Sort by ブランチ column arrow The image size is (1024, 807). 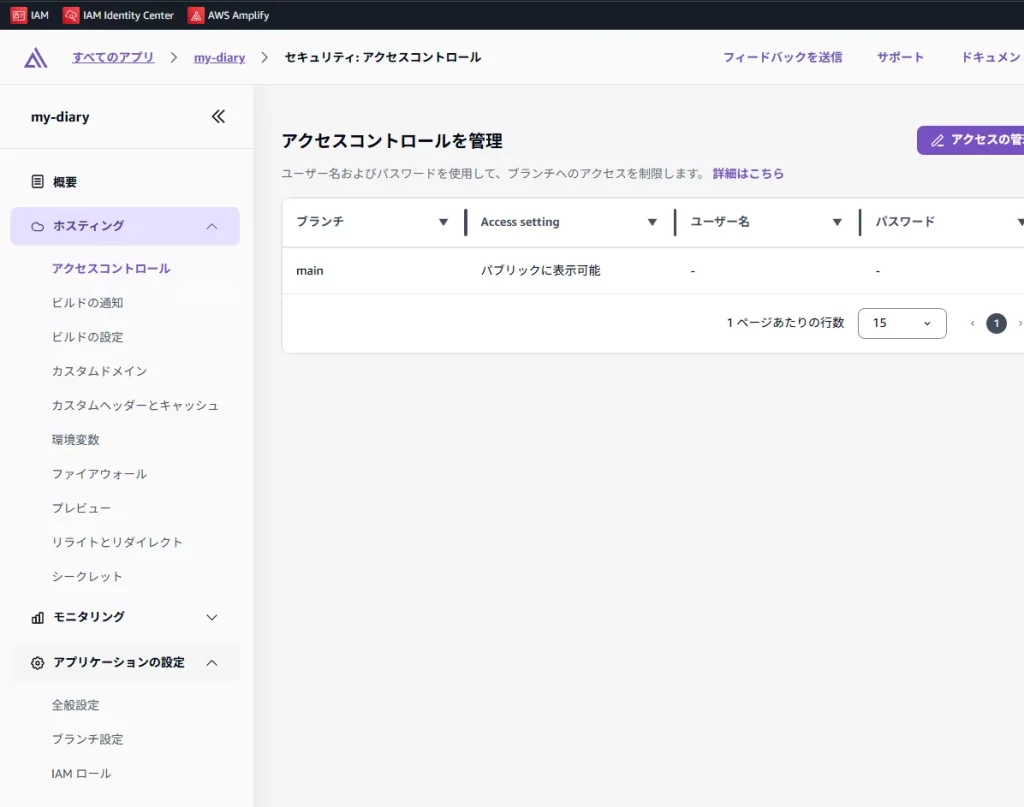pos(443,222)
